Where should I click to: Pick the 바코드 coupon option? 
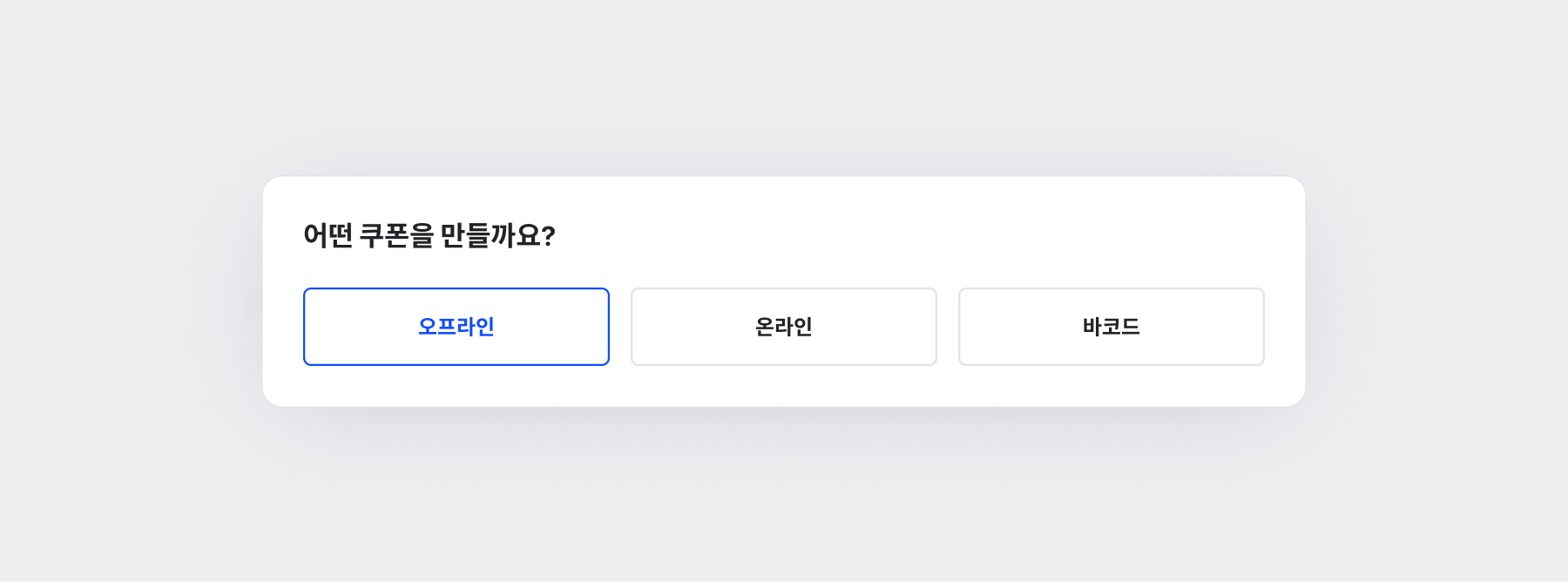click(x=1111, y=327)
